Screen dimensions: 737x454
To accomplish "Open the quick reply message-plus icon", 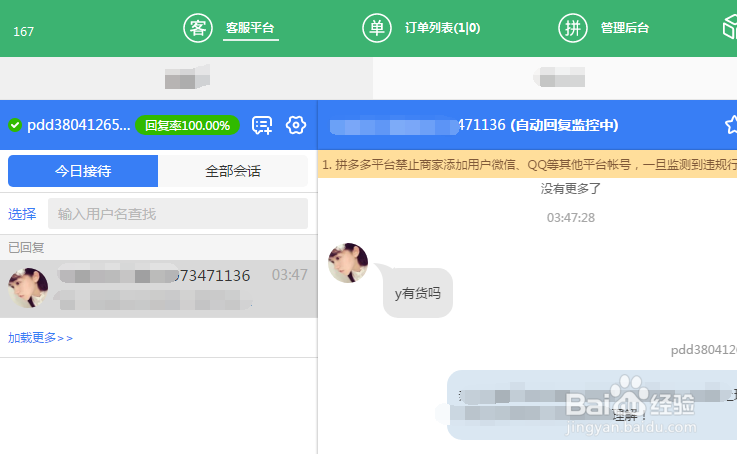I will (x=262, y=125).
